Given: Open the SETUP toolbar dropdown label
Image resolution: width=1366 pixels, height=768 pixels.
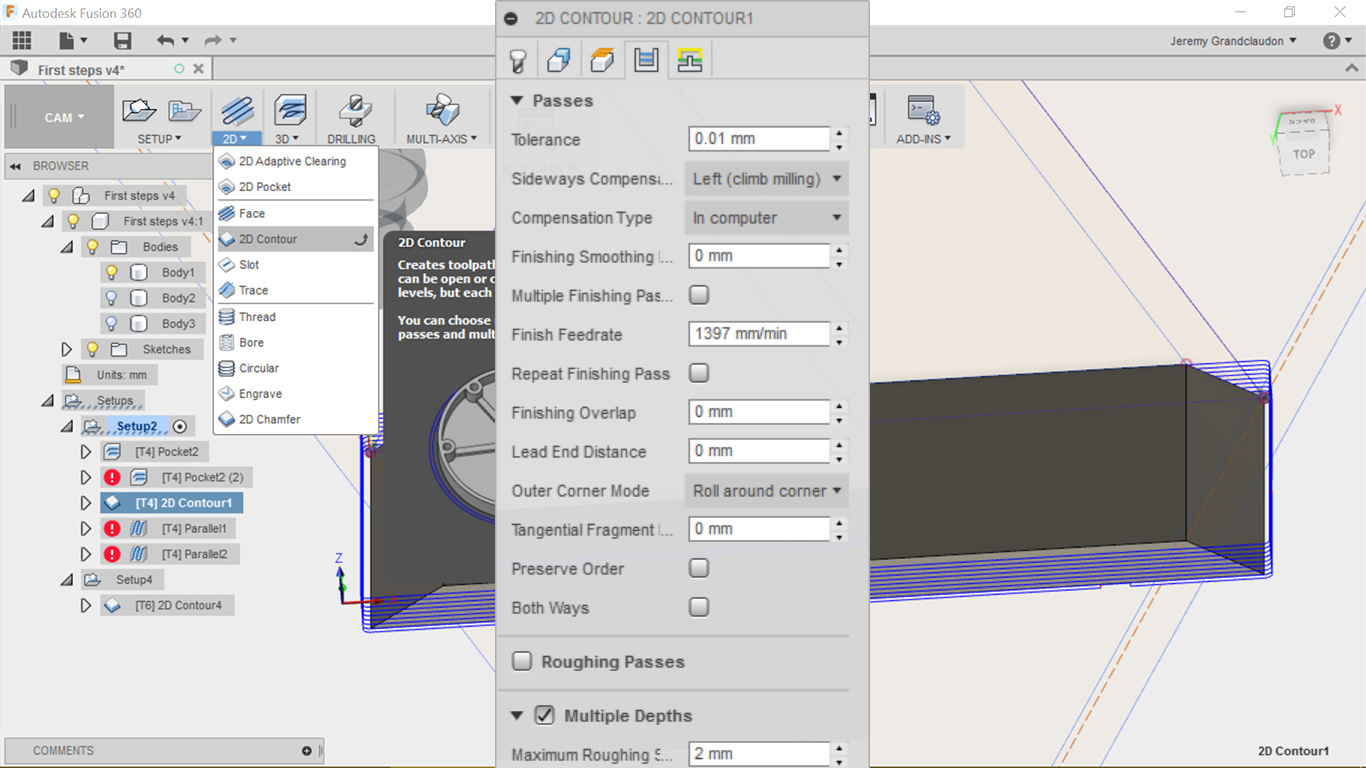Looking at the screenshot, I should [160, 139].
